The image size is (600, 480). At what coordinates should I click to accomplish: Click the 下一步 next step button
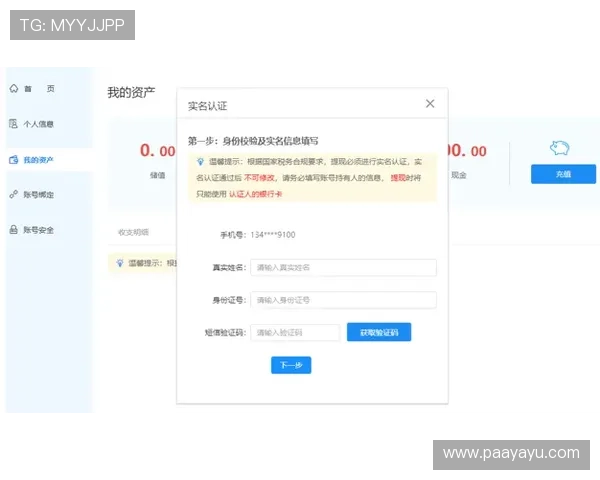pyautogui.click(x=291, y=365)
